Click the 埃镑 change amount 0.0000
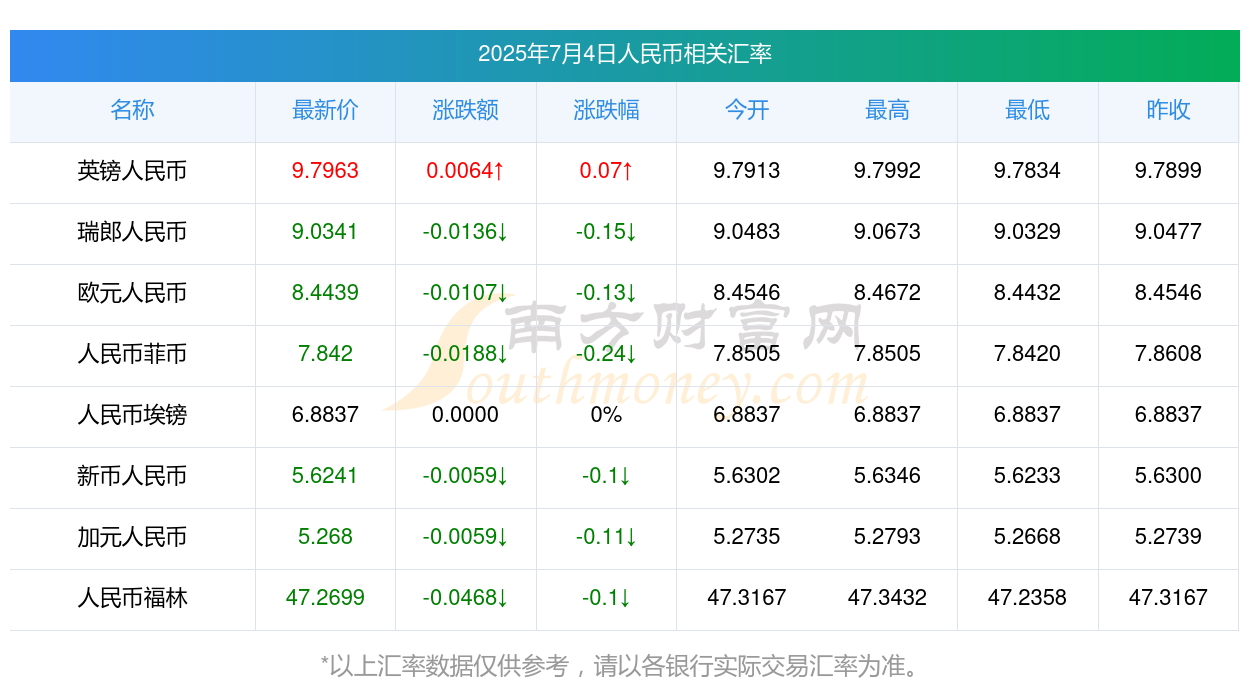Viewport: 1250px width, 698px height. tap(466, 415)
